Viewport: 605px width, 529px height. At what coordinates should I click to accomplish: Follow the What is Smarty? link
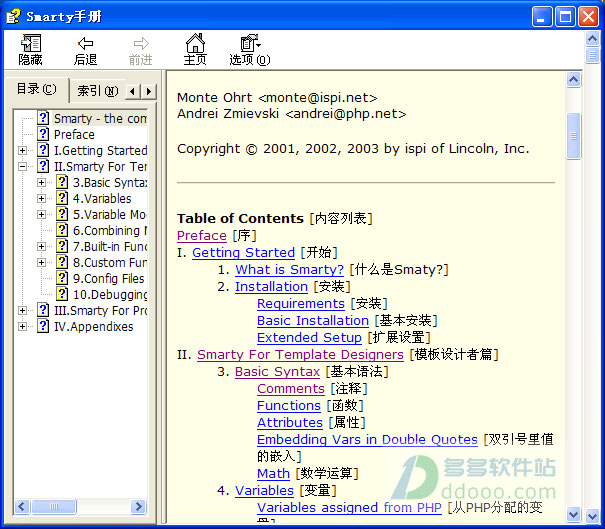(289, 269)
